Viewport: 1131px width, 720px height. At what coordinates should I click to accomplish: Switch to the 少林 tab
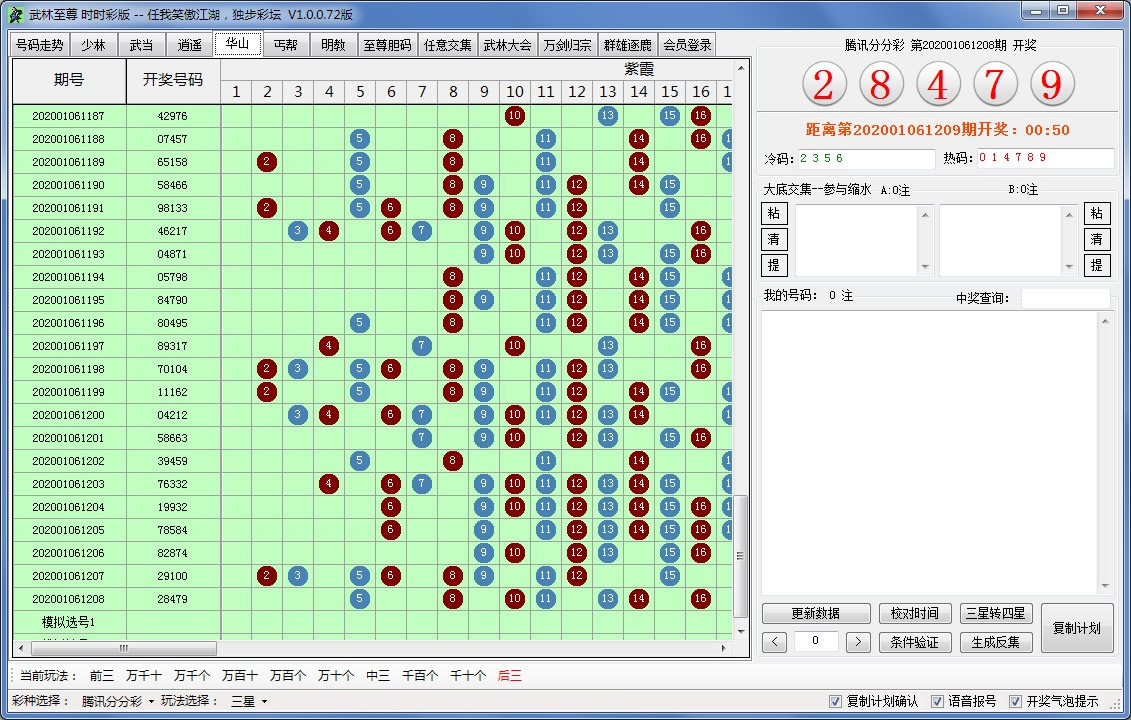point(93,45)
